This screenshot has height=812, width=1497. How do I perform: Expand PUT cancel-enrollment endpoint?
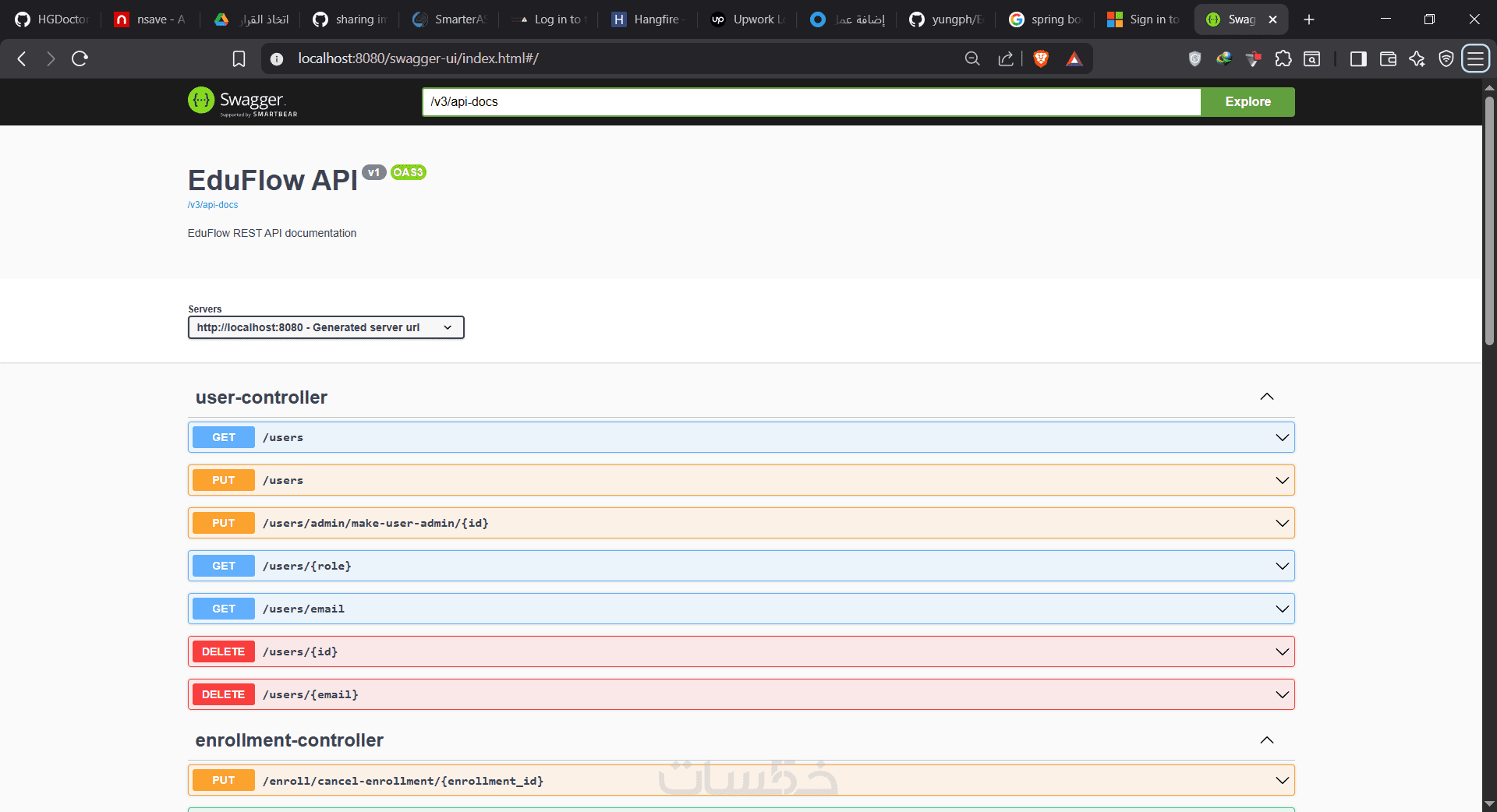[x=741, y=780]
